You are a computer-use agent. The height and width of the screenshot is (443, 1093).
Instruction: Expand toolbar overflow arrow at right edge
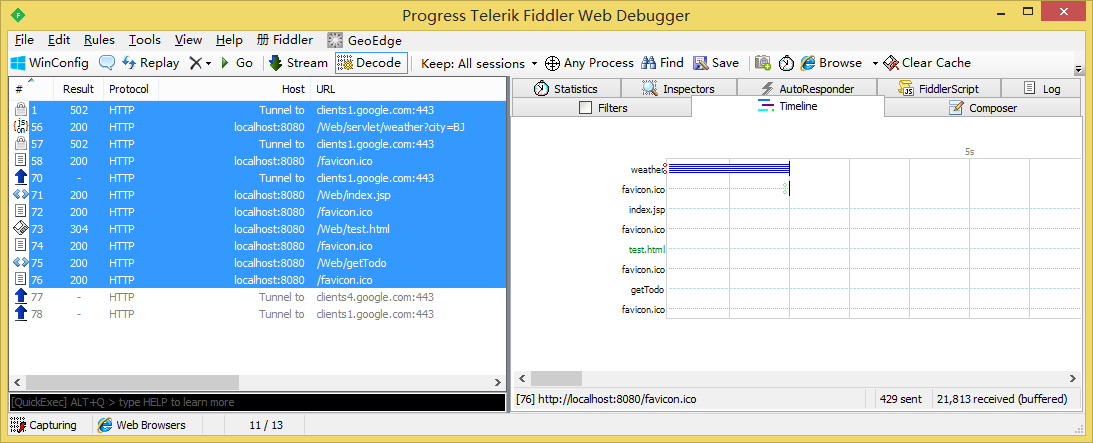[1078, 70]
